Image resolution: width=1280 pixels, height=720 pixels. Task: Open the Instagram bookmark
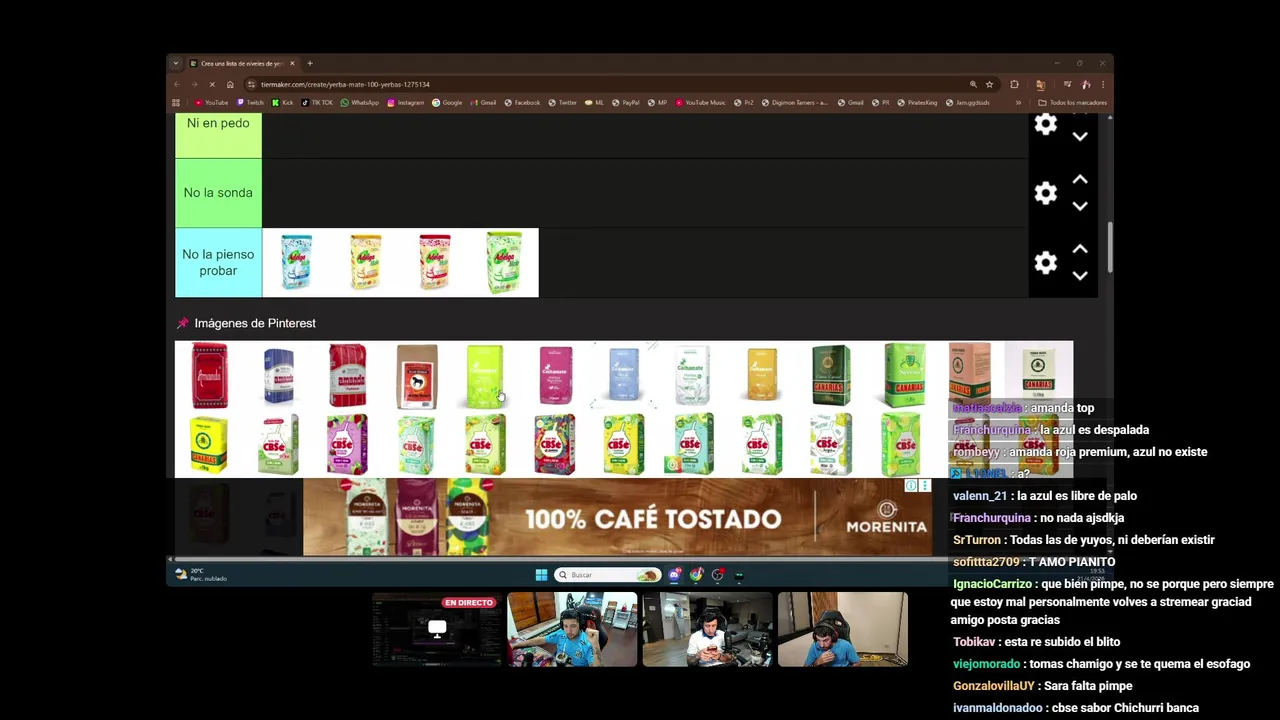pyautogui.click(x=405, y=102)
